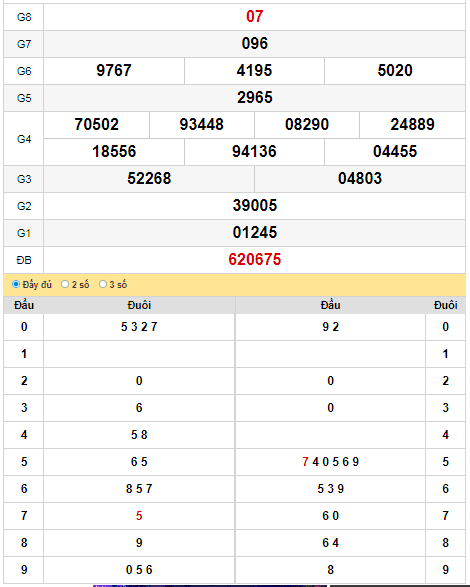Click the special prize number 620675
This screenshot has height=587, width=470.
255,259
